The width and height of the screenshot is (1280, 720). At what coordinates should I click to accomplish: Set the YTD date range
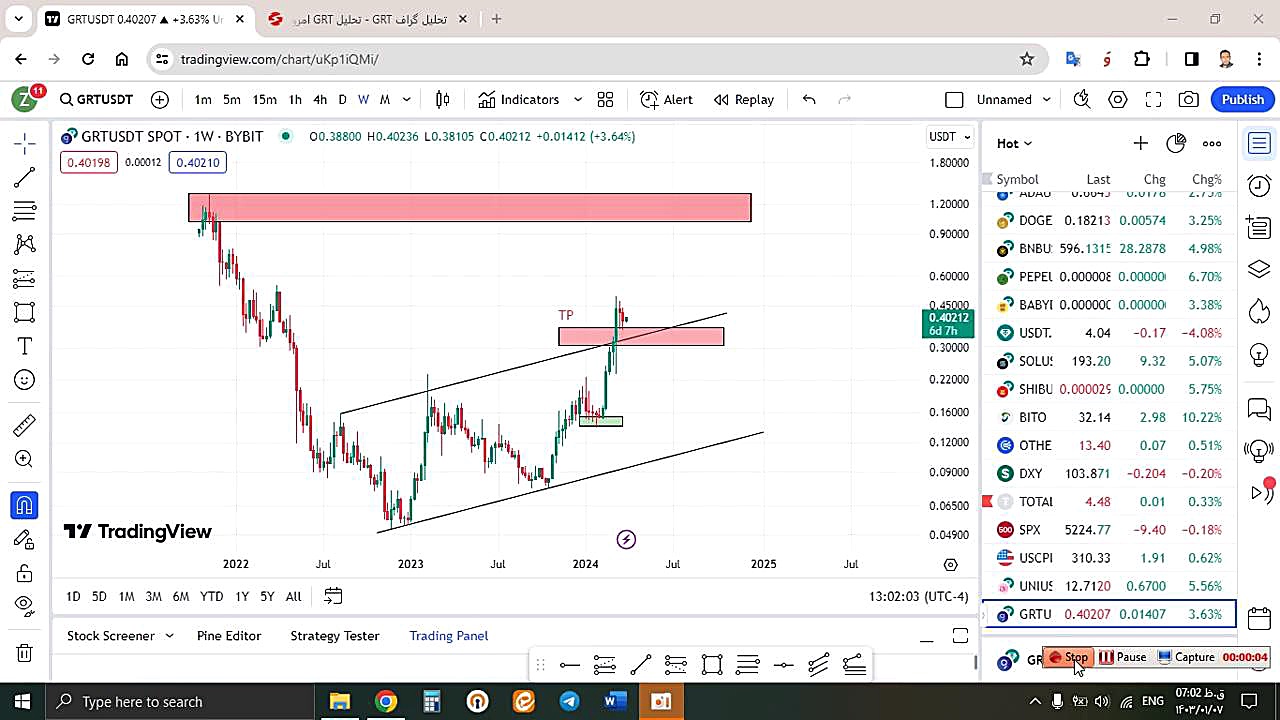pyautogui.click(x=211, y=596)
